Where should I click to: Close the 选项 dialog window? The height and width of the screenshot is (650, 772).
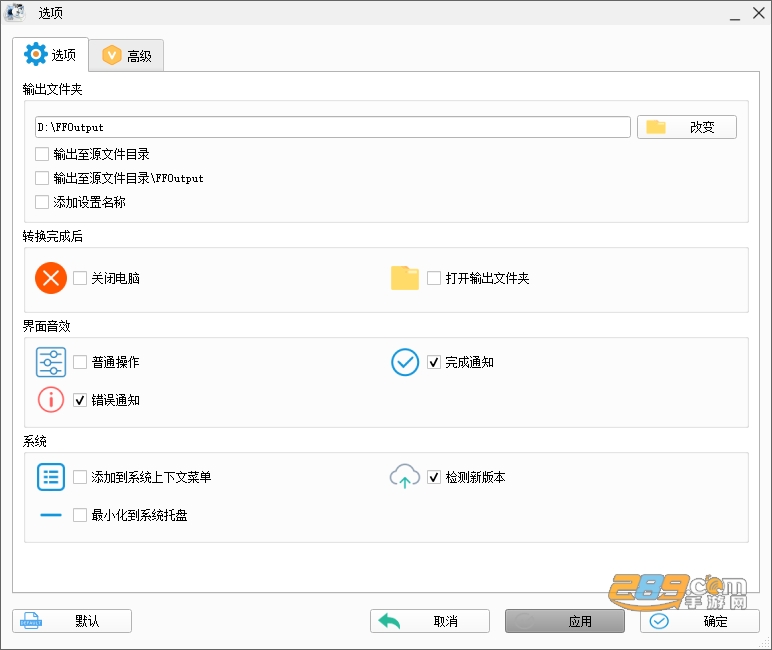tap(759, 13)
